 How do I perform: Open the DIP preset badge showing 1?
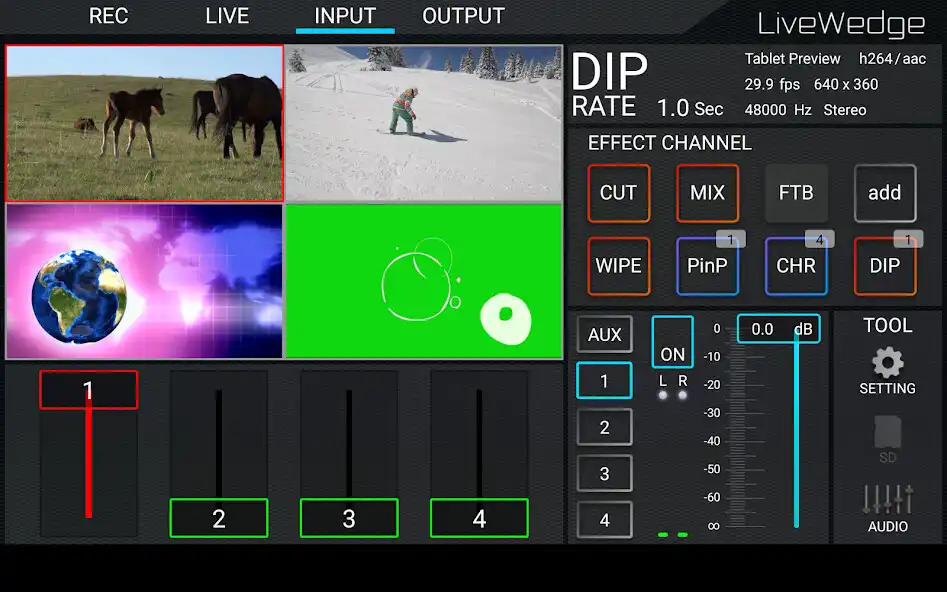click(906, 239)
